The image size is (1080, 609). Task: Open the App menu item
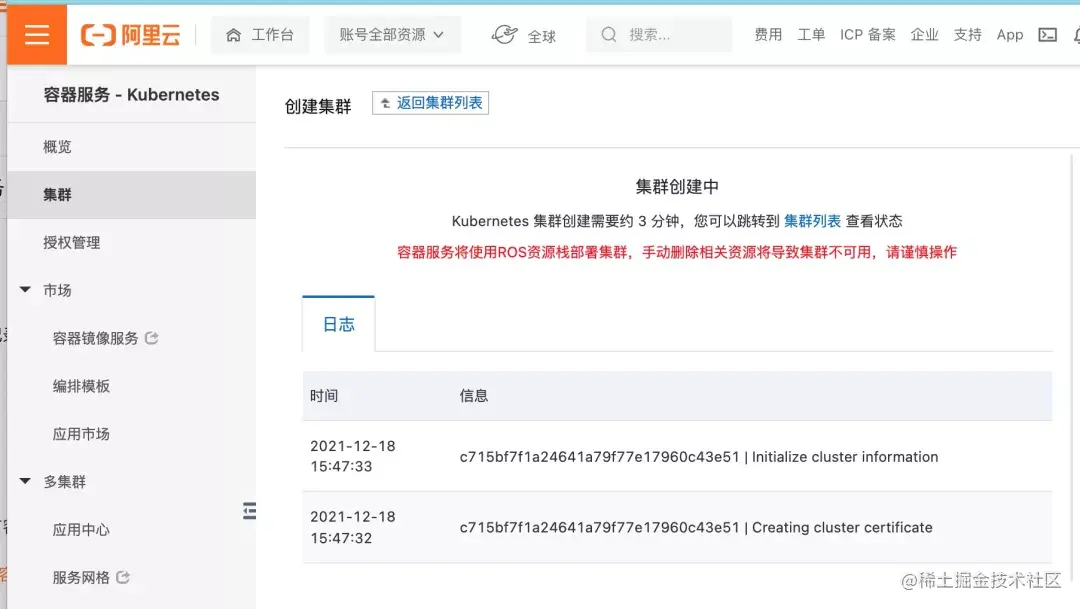[x=1010, y=34]
